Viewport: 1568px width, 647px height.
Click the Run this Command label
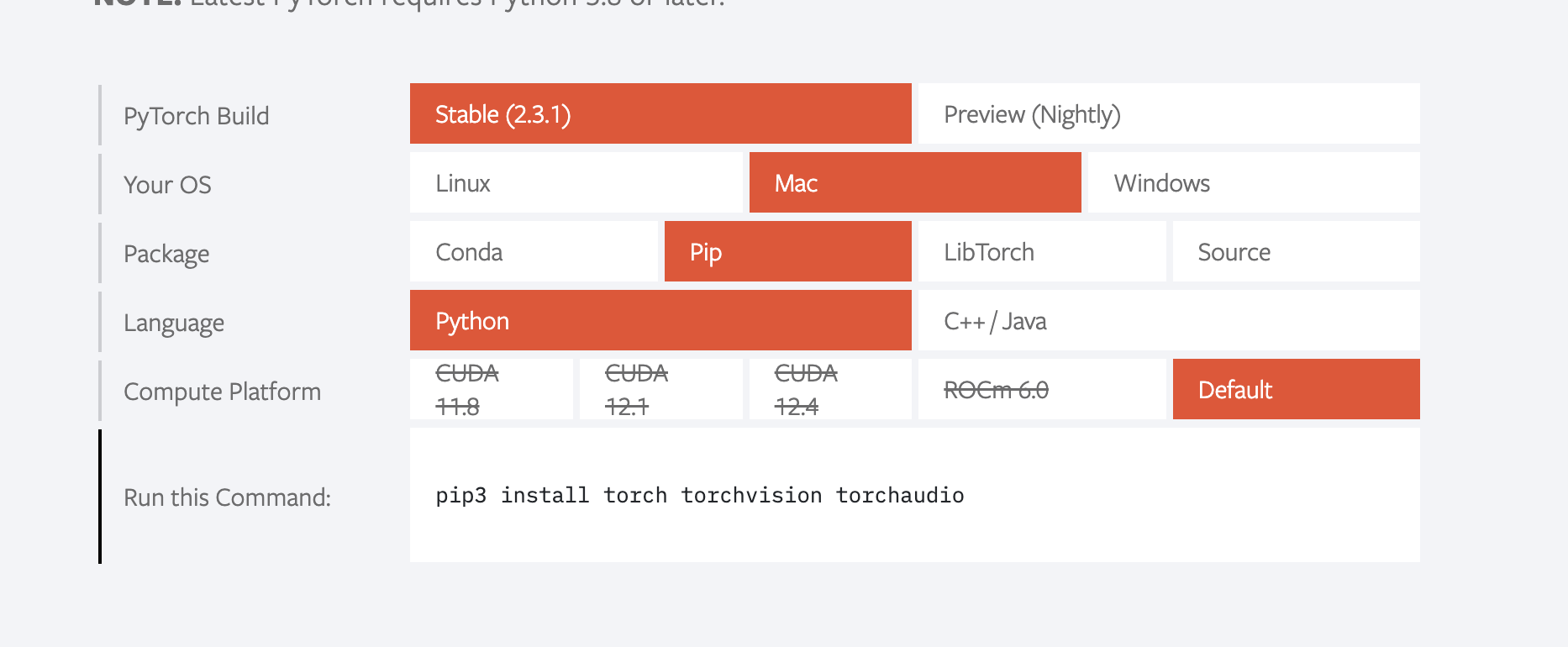point(227,497)
